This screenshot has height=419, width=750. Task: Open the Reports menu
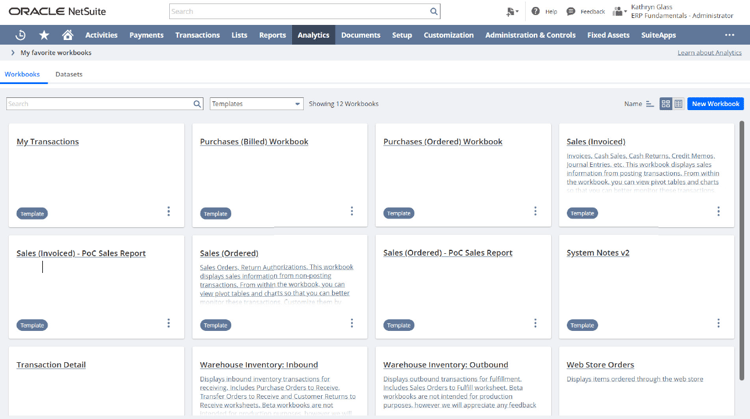[x=273, y=35]
